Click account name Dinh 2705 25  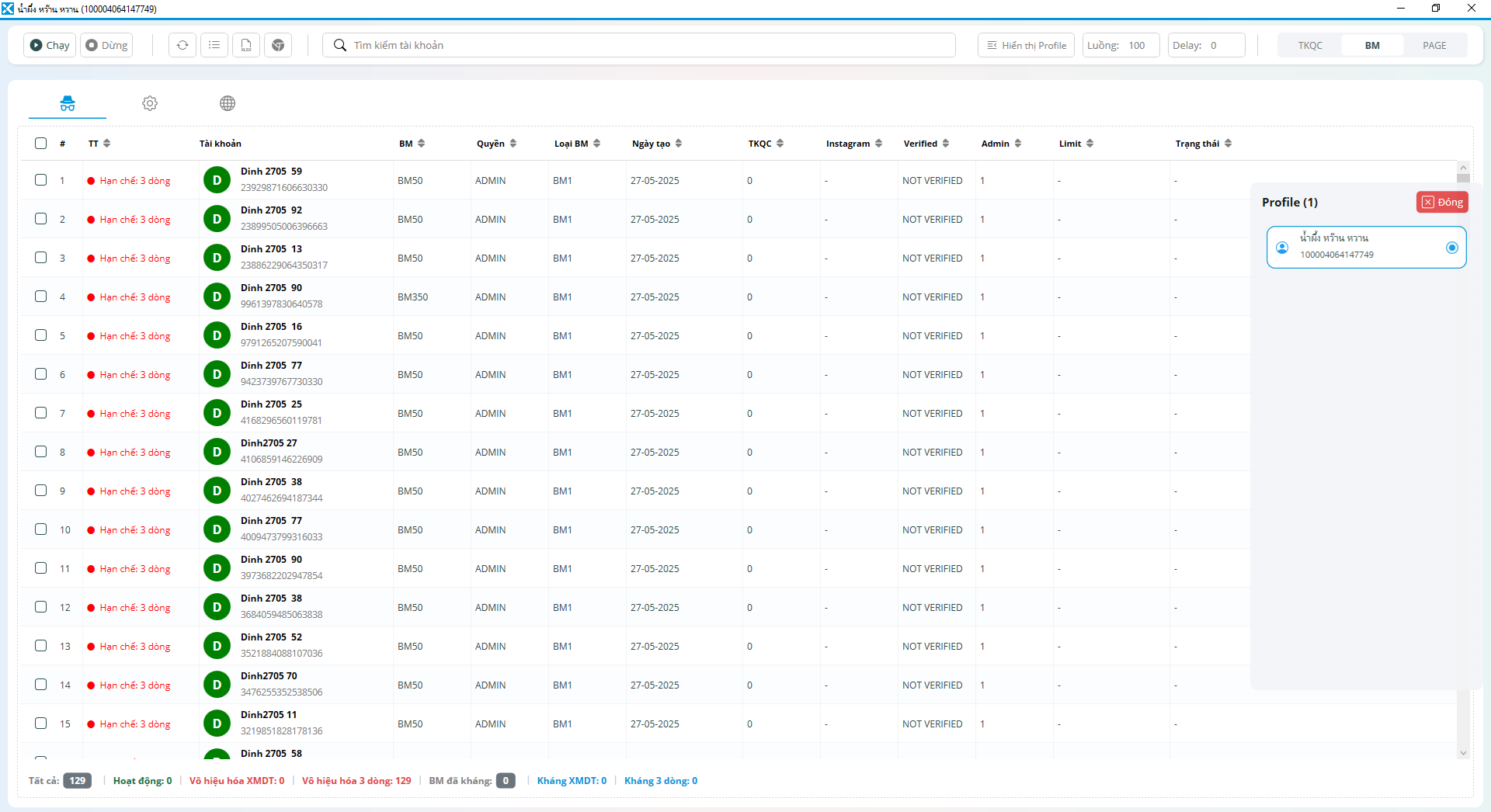271,404
